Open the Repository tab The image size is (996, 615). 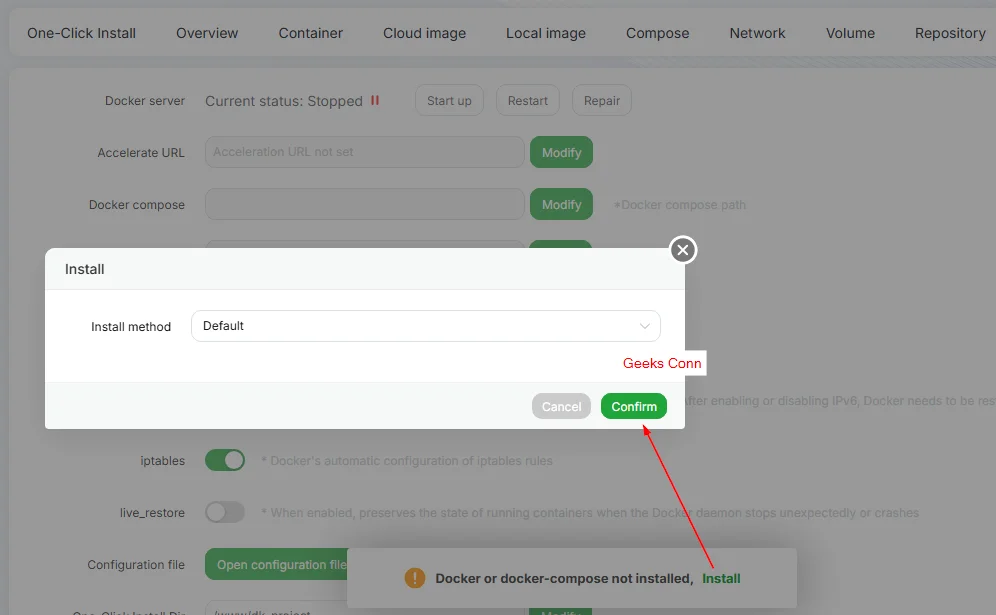949,33
